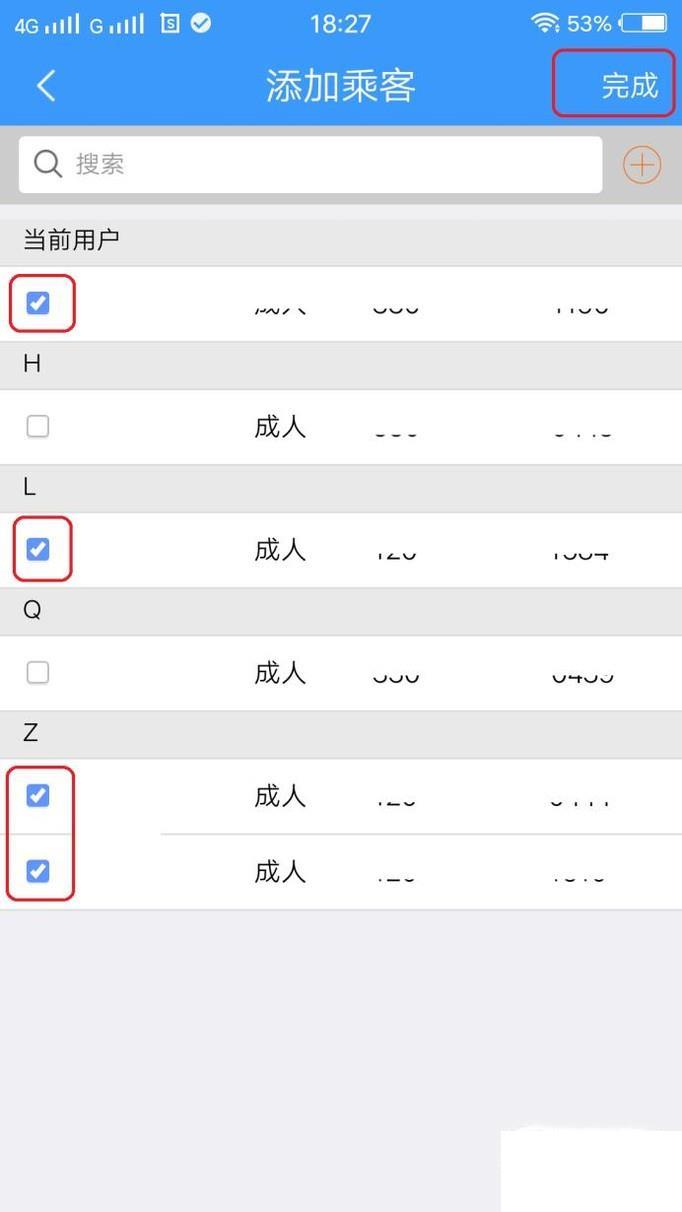
Task: Tap the search magnifier icon
Action: (48, 164)
